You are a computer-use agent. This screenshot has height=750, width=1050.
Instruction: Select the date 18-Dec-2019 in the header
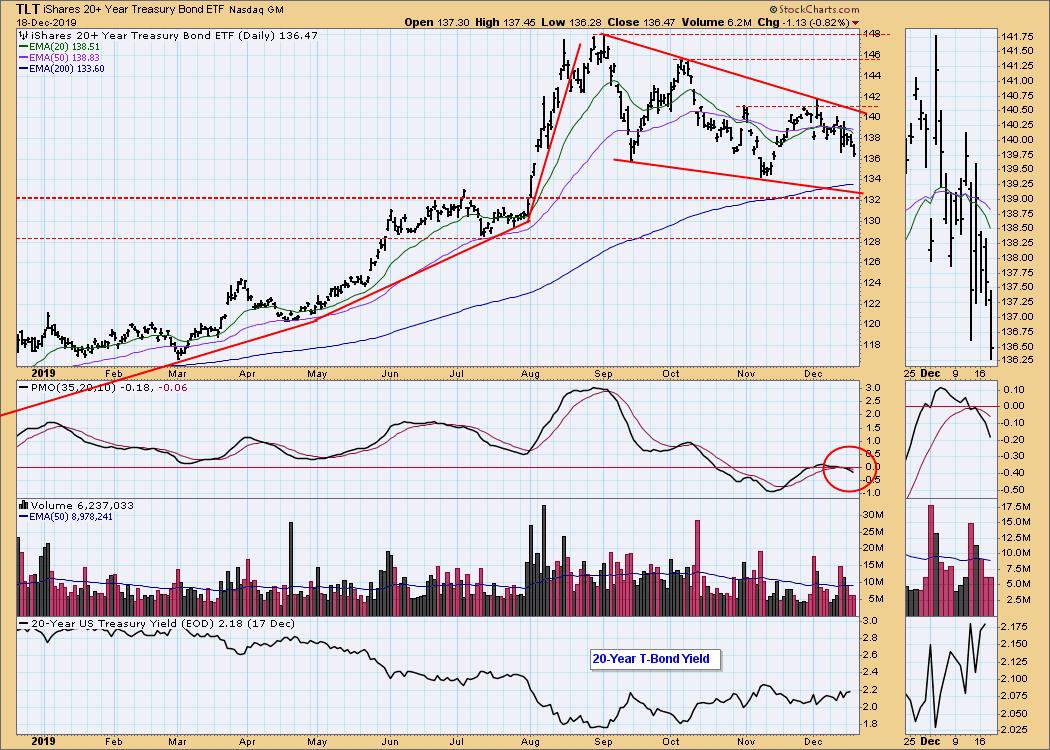pos(44,23)
